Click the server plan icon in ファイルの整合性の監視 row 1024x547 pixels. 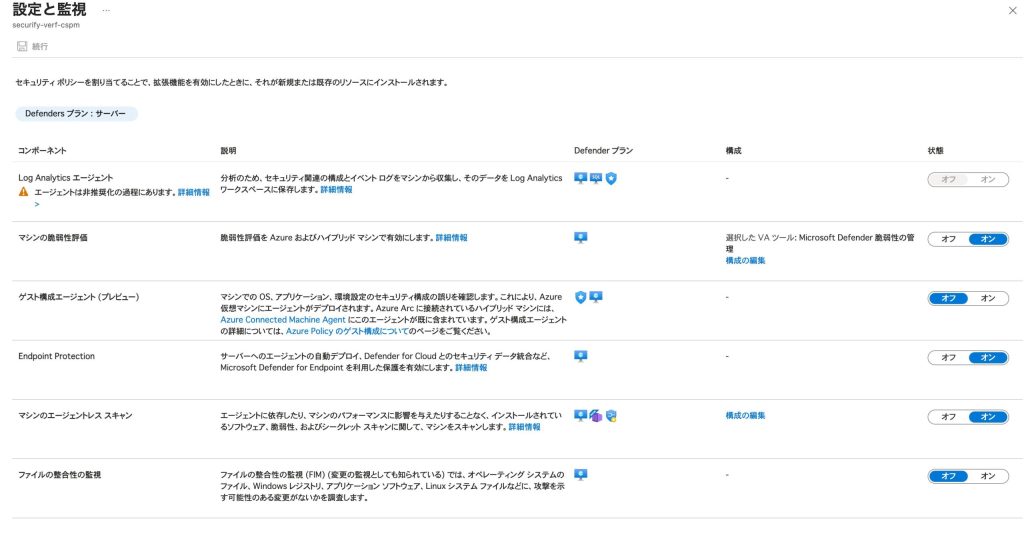[x=581, y=475]
